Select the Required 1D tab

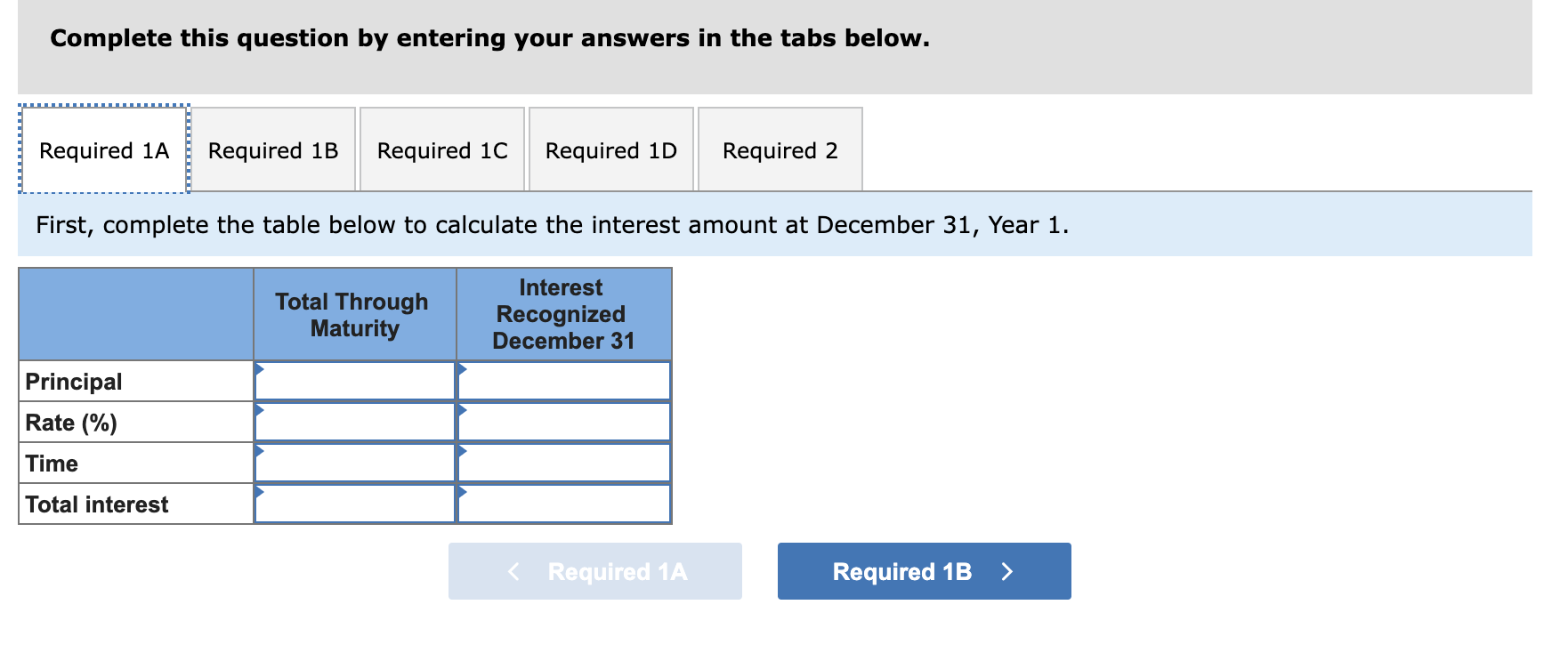pos(610,149)
